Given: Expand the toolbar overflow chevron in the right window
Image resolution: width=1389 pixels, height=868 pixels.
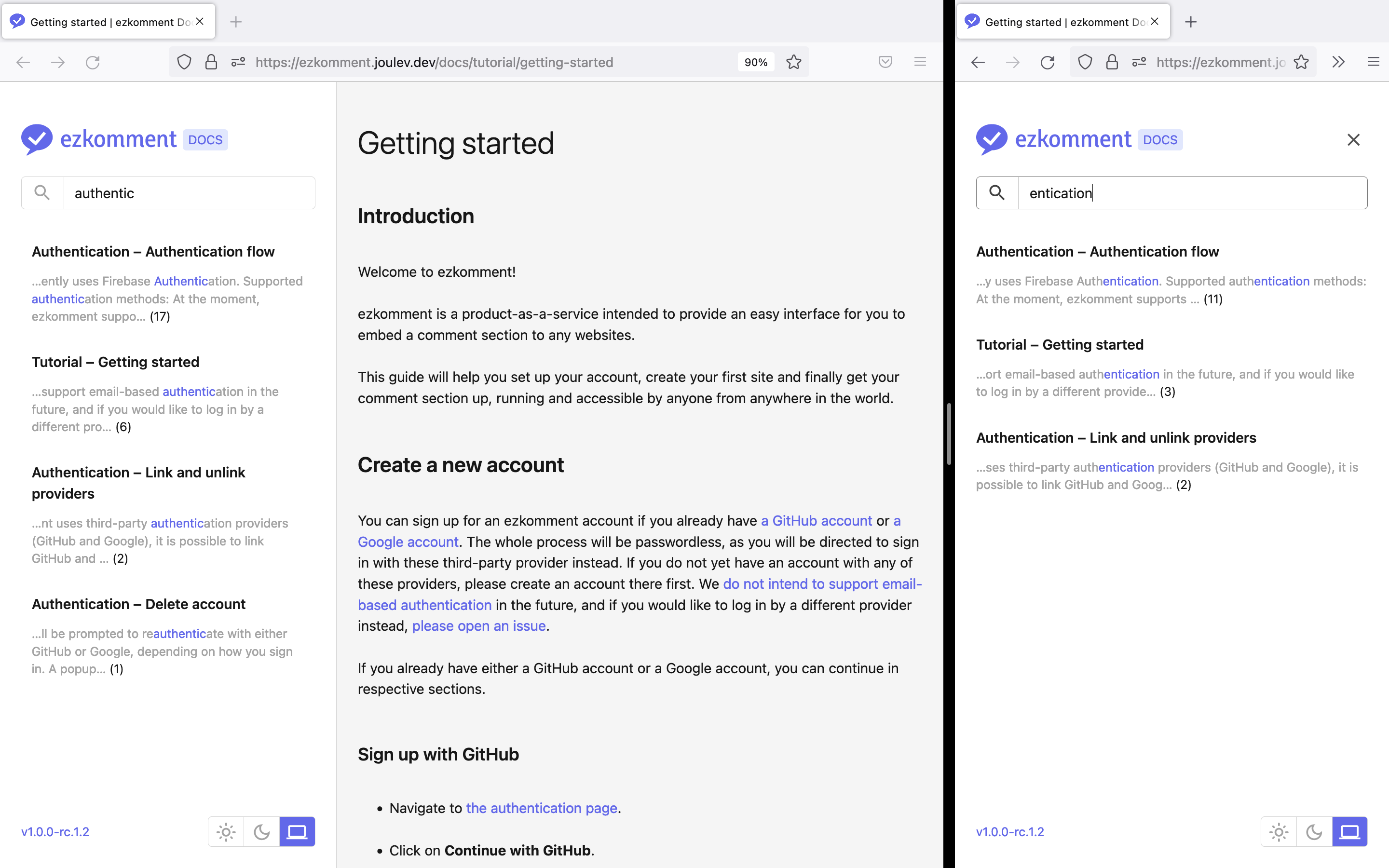Looking at the screenshot, I should (x=1338, y=62).
